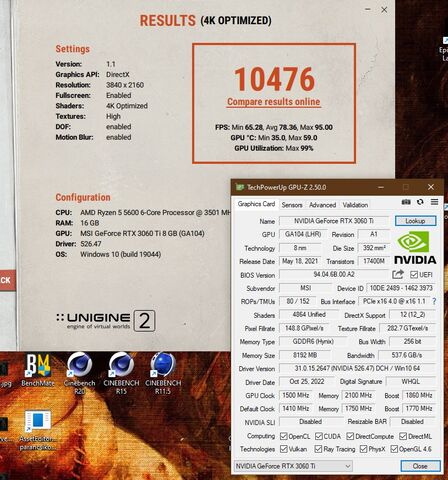Click the Driver 526.47 configuration text
448x480 pixels.
(91, 244)
